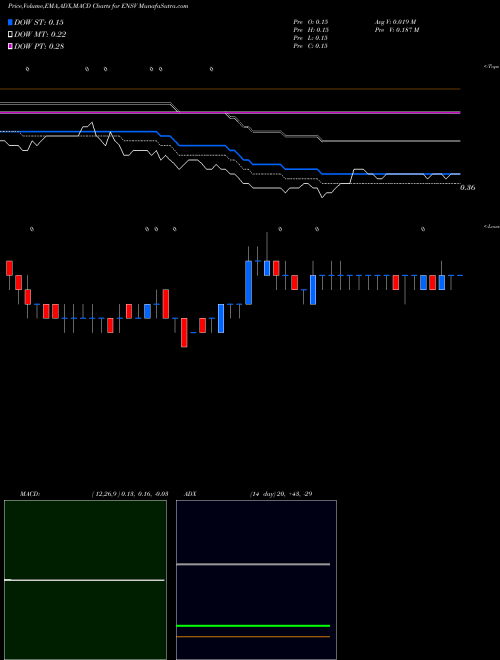Click the MACD '(12,26,9)' values text
Screen dimensions: 500x660
130,494
